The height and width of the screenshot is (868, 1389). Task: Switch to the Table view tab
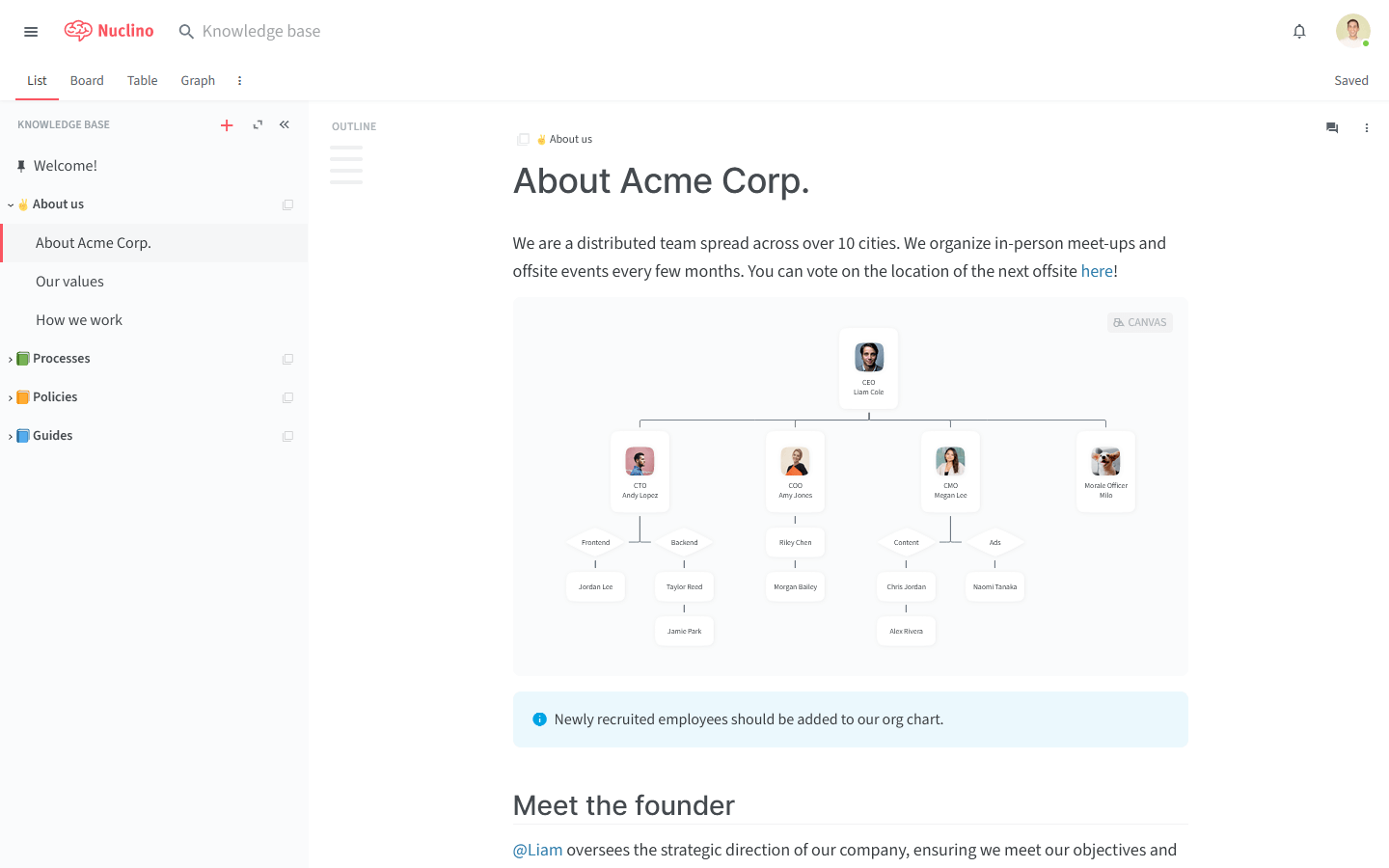142,80
